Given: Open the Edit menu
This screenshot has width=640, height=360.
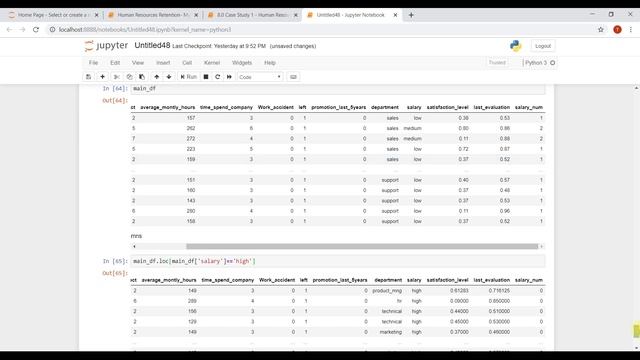Looking at the screenshot, I should 115,63.
